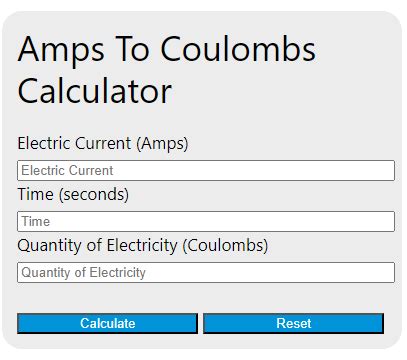Click the Calculate button
Screen dimensions: 407x360
click(107, 323)
